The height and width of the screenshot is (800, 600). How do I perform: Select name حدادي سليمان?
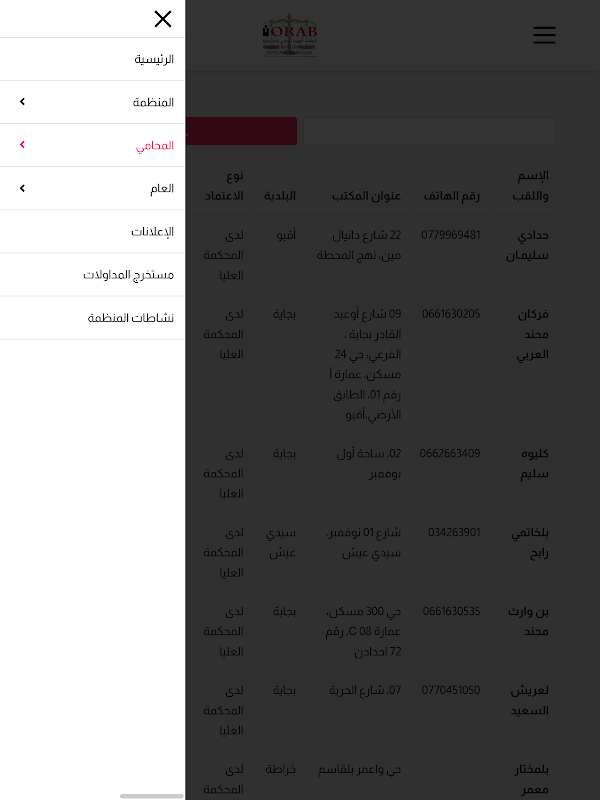click(527, 245)
